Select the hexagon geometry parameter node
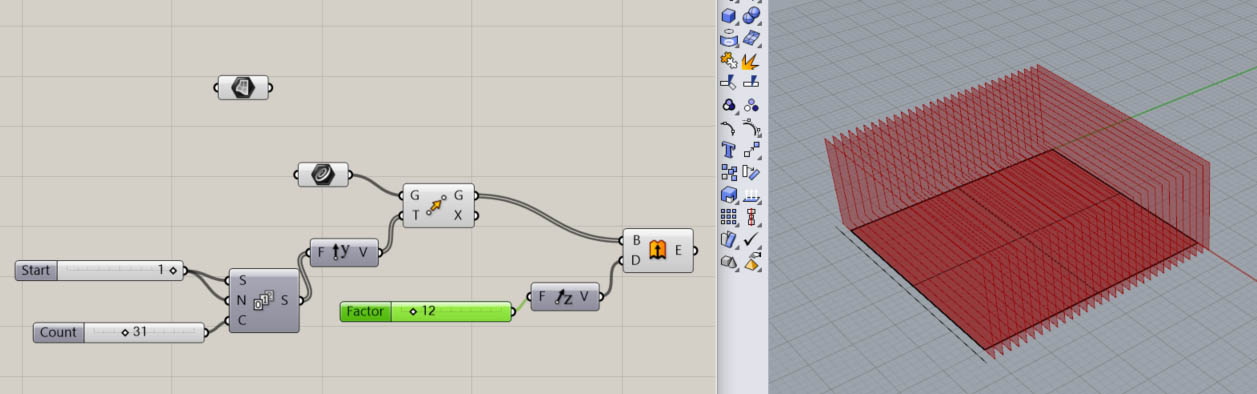This screenshot has width=1257, height=394. 323,175
